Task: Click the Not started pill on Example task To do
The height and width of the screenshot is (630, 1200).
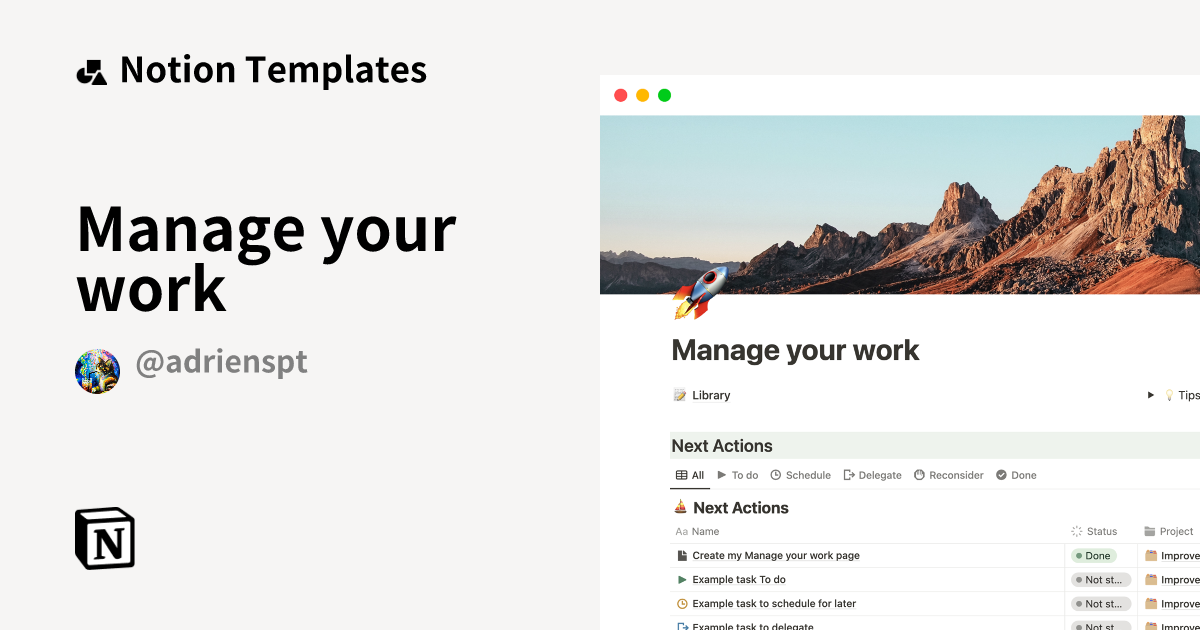Action: (x=1100, y=579)
